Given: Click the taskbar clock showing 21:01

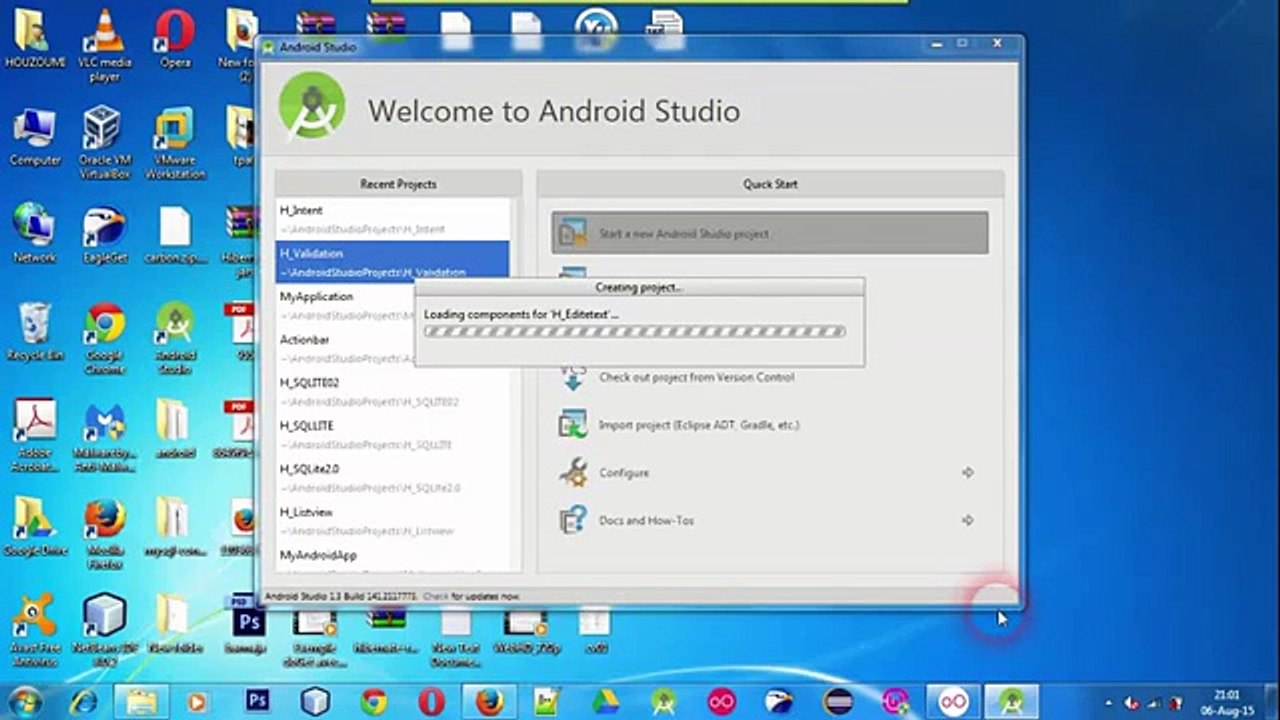Looking at the screenshot, I should [x=1225, y=702].
